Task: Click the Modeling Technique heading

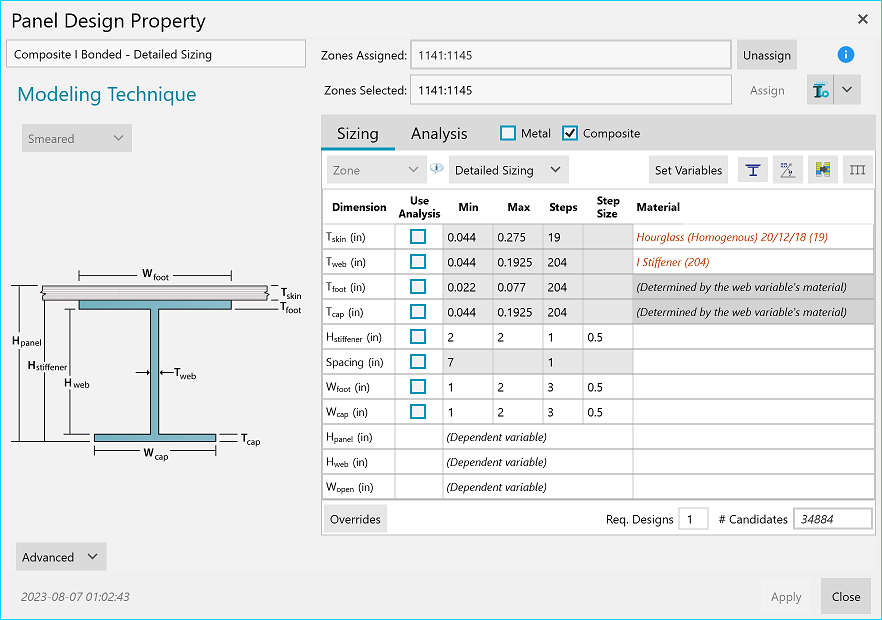Action: point(107,94)
